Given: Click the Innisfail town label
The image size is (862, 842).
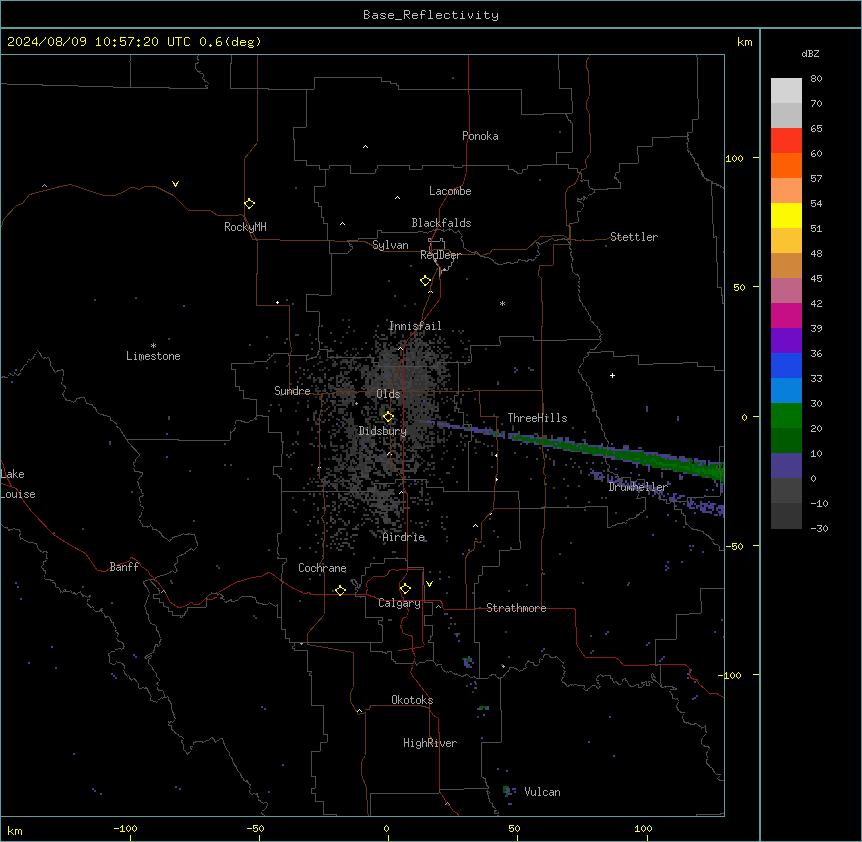Looking at the screenshot, I should click(415, 326).
